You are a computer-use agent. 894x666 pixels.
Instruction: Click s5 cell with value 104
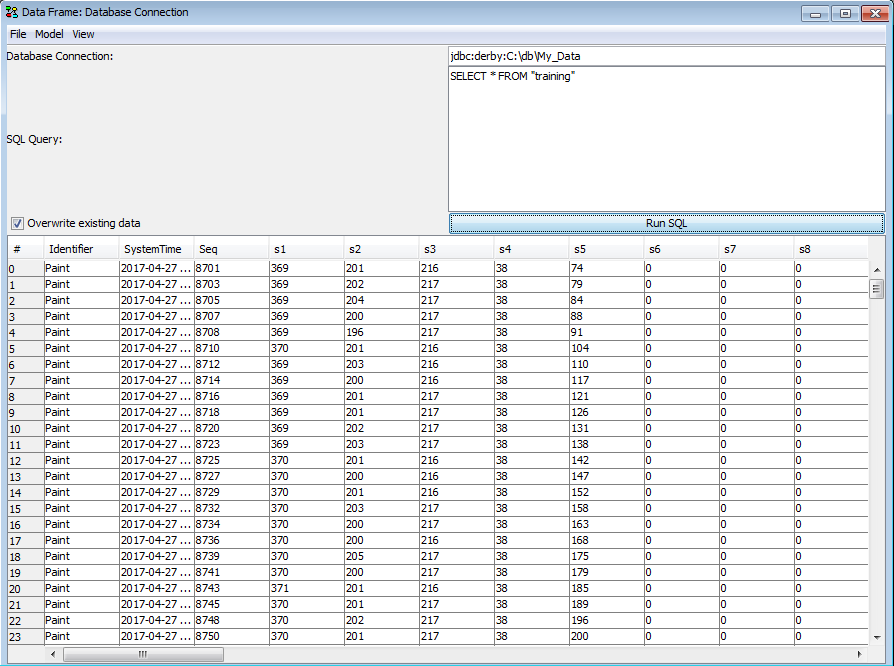click(607, 348)
